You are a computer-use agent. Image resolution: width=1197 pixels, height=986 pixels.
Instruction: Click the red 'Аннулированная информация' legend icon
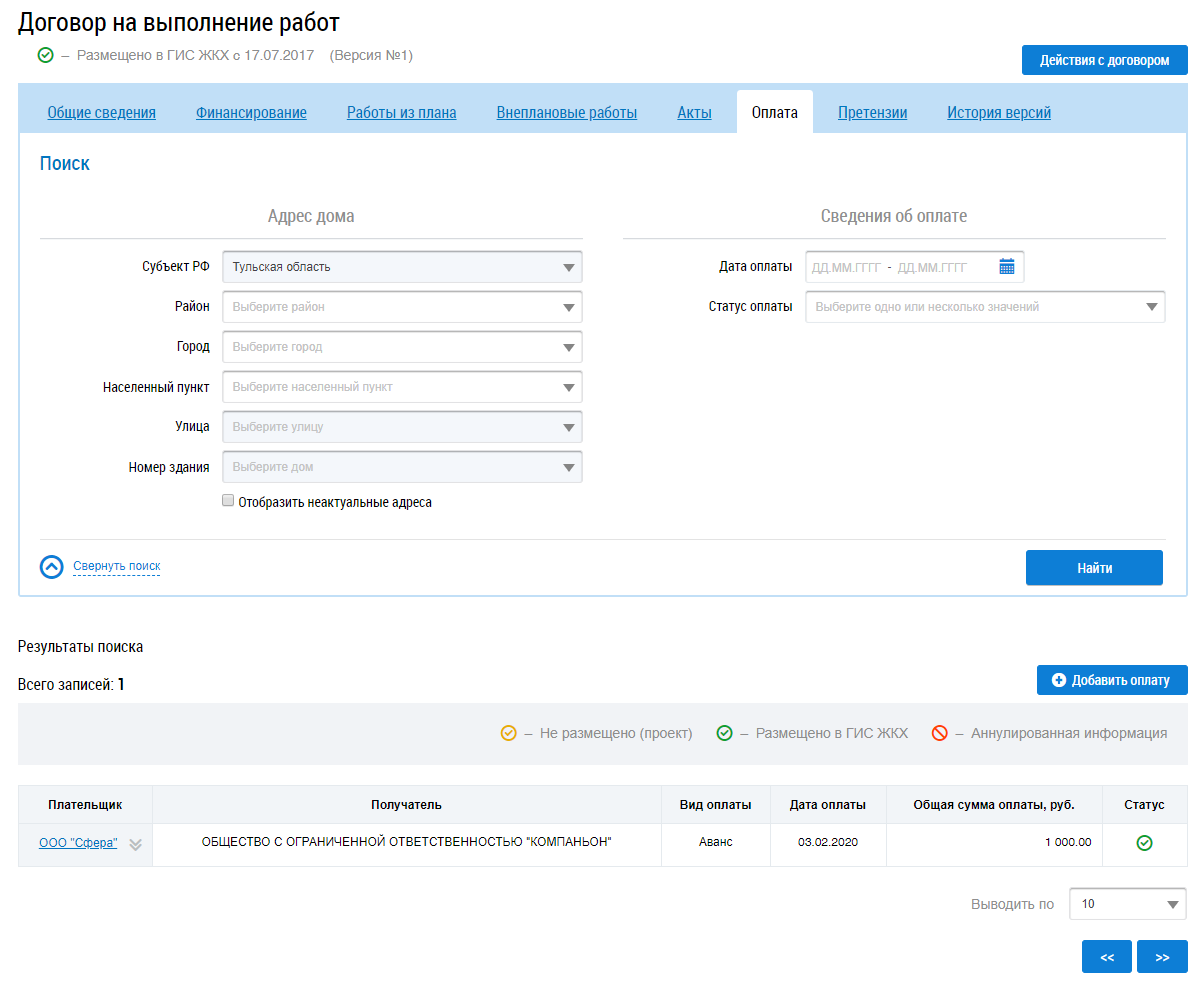(939, 733)
